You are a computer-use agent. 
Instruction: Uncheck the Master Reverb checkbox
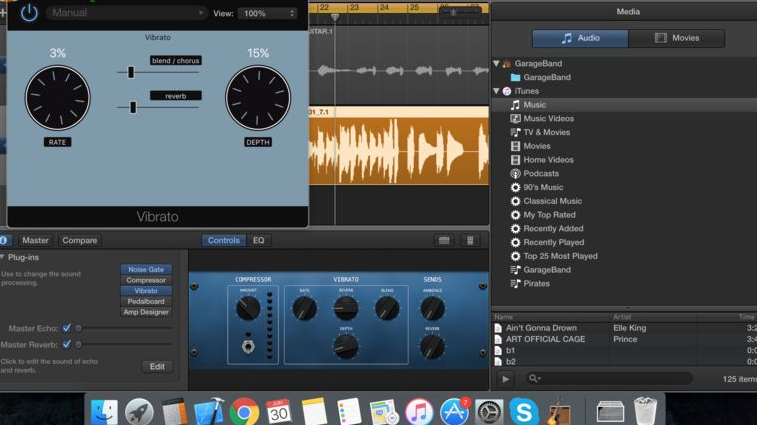coord(67,344)
